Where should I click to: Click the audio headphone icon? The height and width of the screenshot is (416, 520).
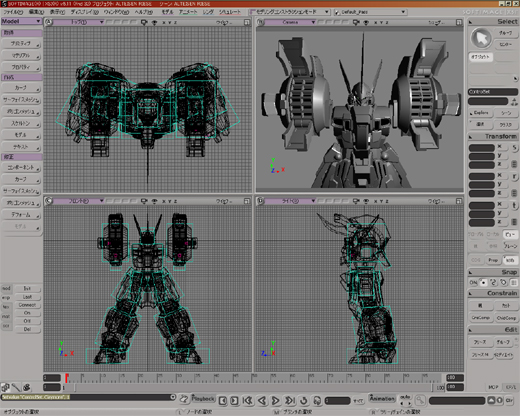[x=317, y=400]
